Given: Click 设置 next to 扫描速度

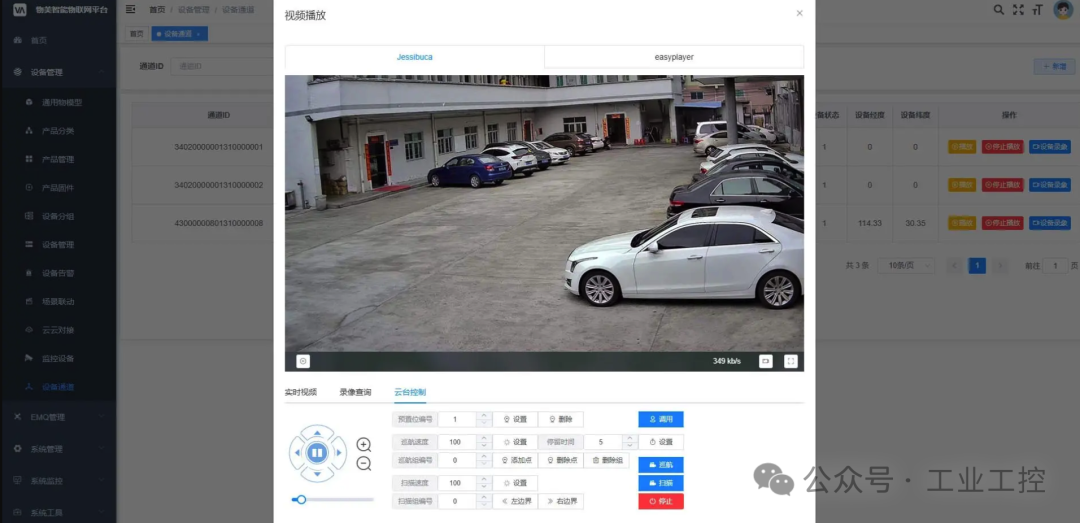Looking at the screenshot, I should click(515, 483).
